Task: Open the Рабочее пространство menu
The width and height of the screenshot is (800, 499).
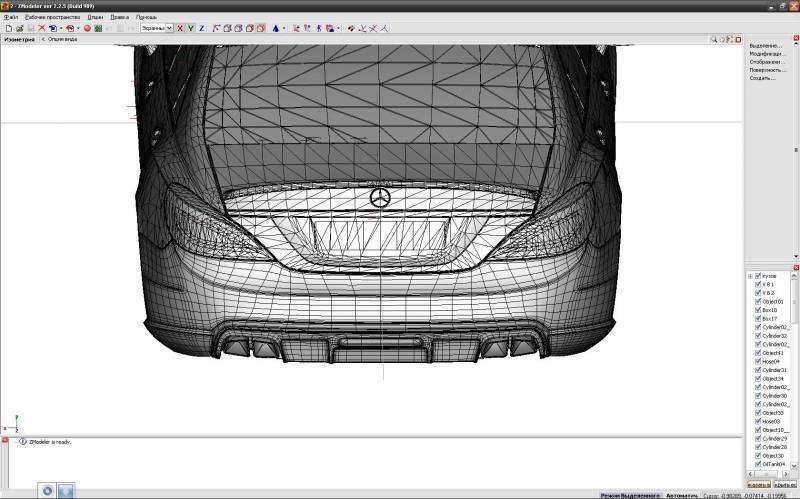Action: (53, 17)
